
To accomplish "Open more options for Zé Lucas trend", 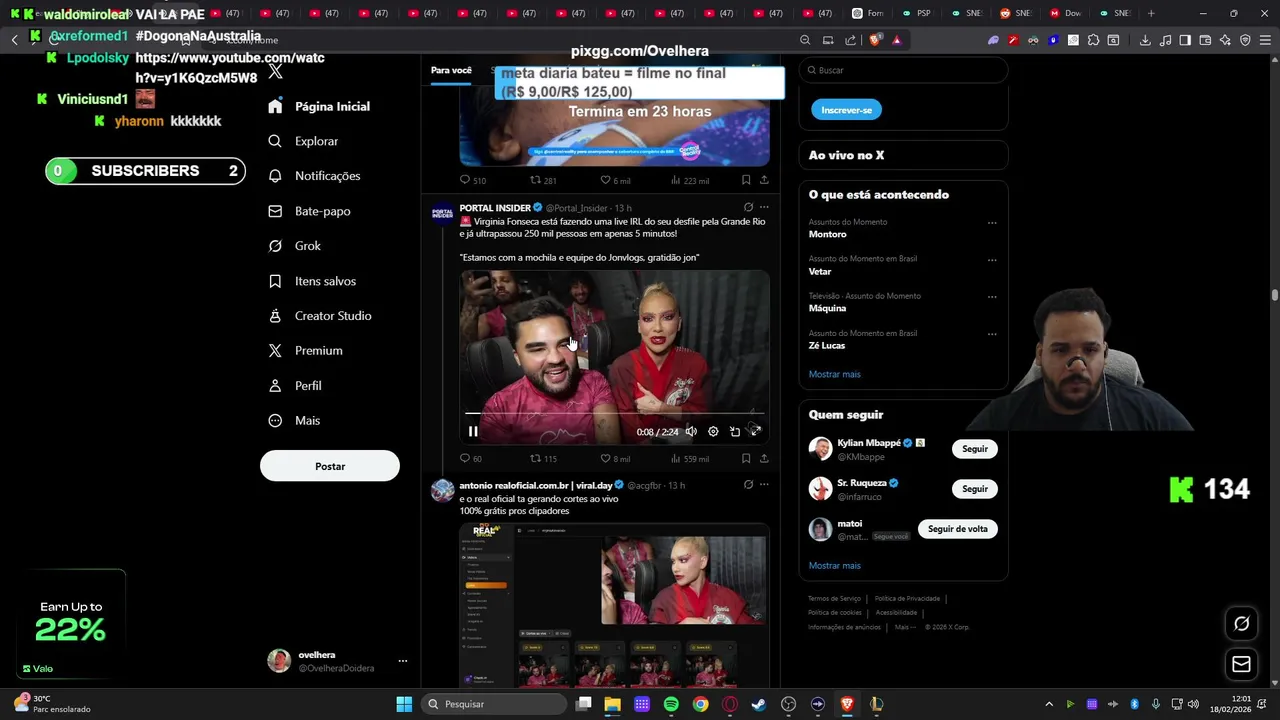I will point(992,334).
